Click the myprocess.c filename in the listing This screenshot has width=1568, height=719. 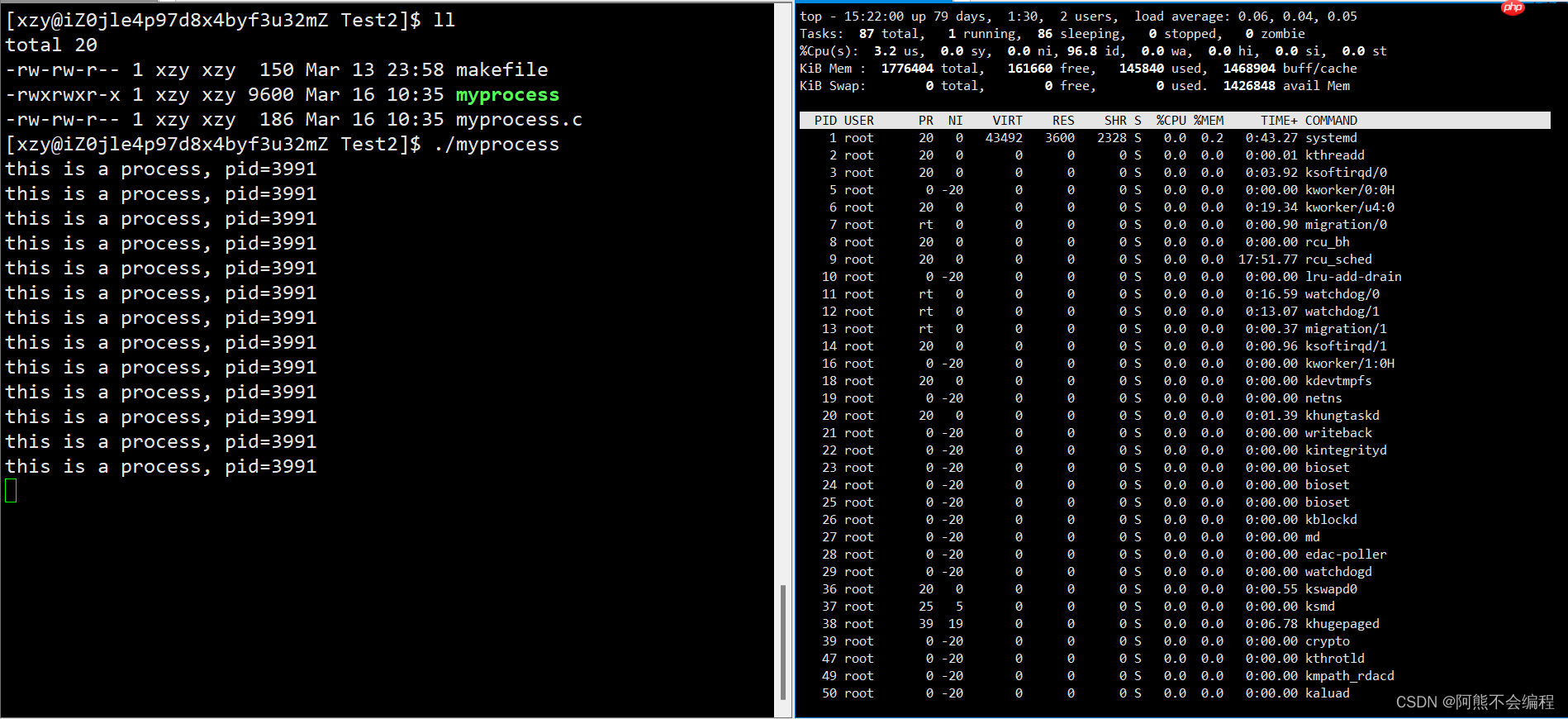(519, 120)
